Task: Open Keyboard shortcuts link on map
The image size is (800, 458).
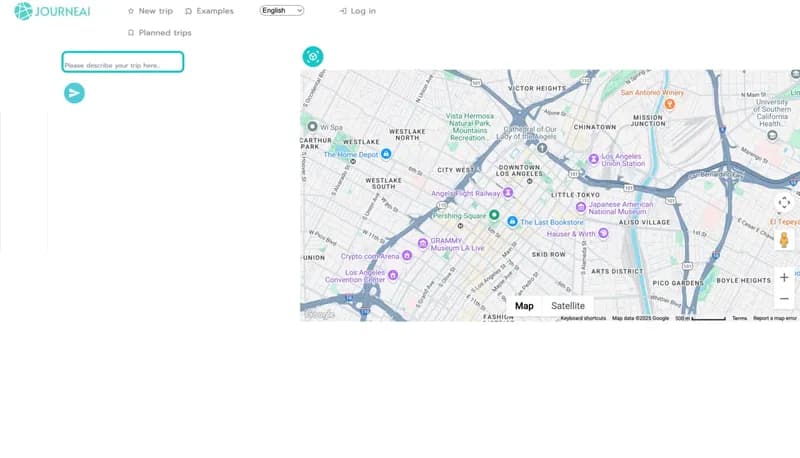Action: (x=583, y=318)
